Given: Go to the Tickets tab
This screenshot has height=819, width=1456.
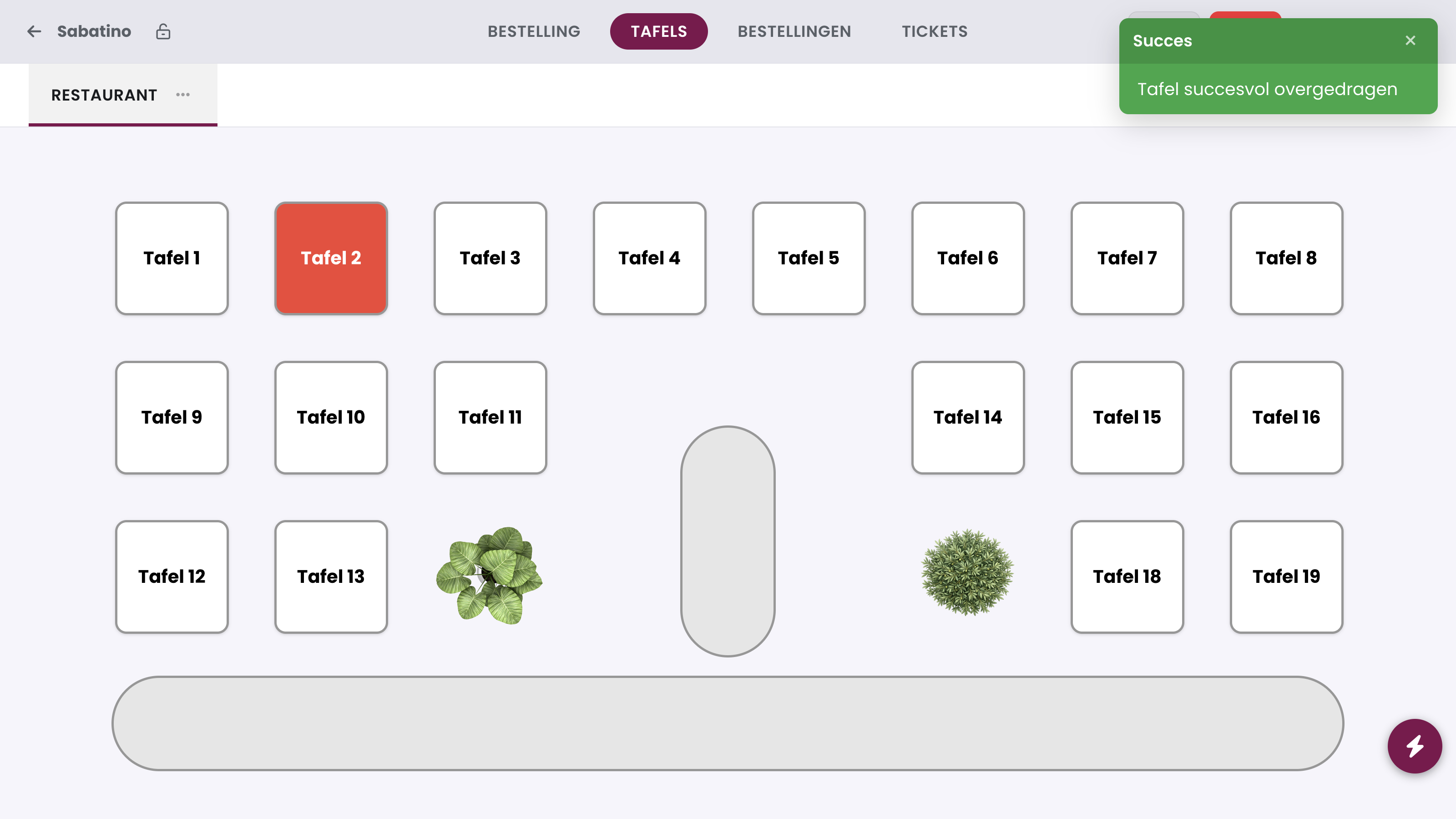Looking at the screenshot, I should point(935,32).
